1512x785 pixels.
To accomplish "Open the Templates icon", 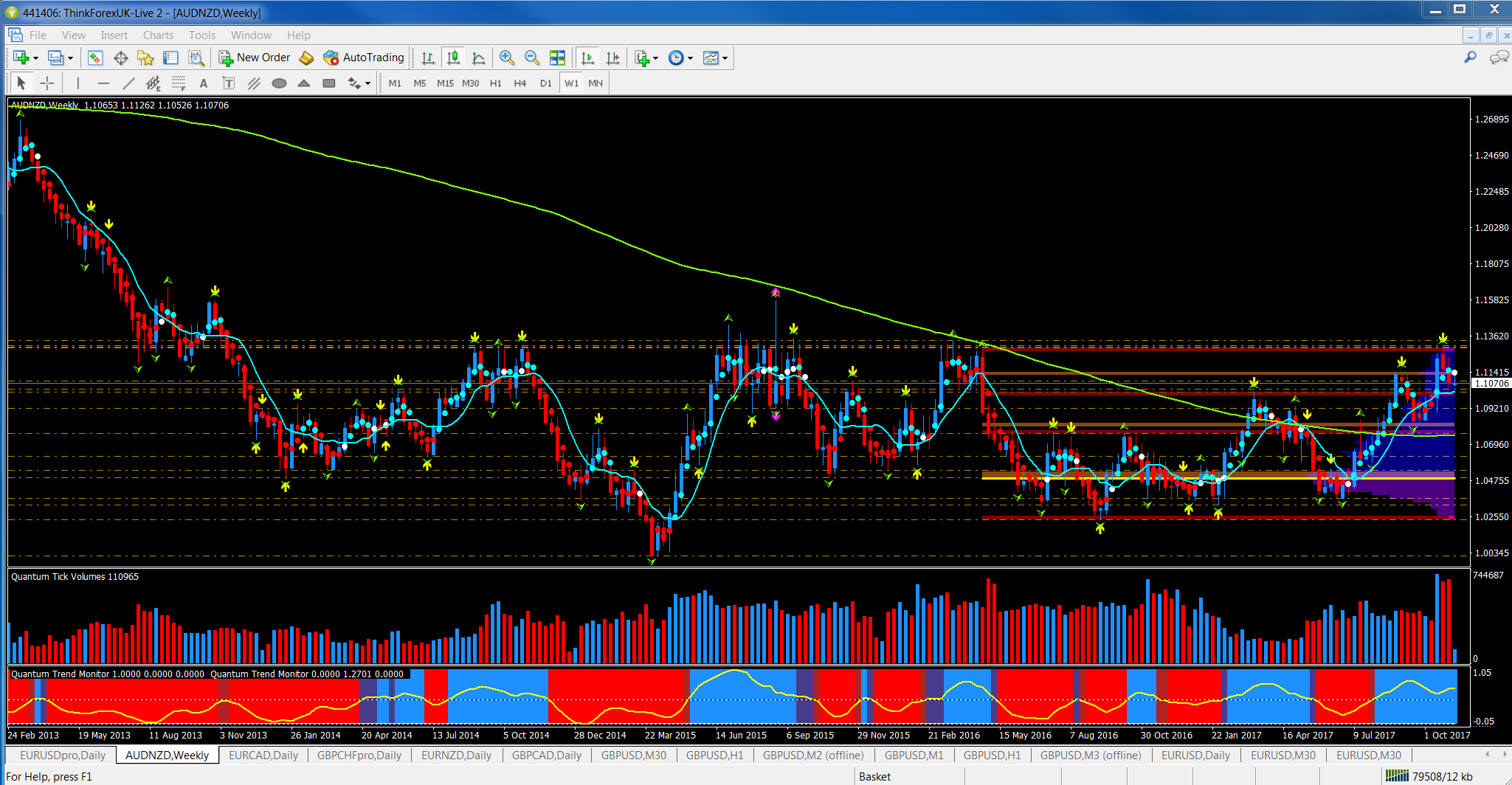I will (x=711, y=58).
